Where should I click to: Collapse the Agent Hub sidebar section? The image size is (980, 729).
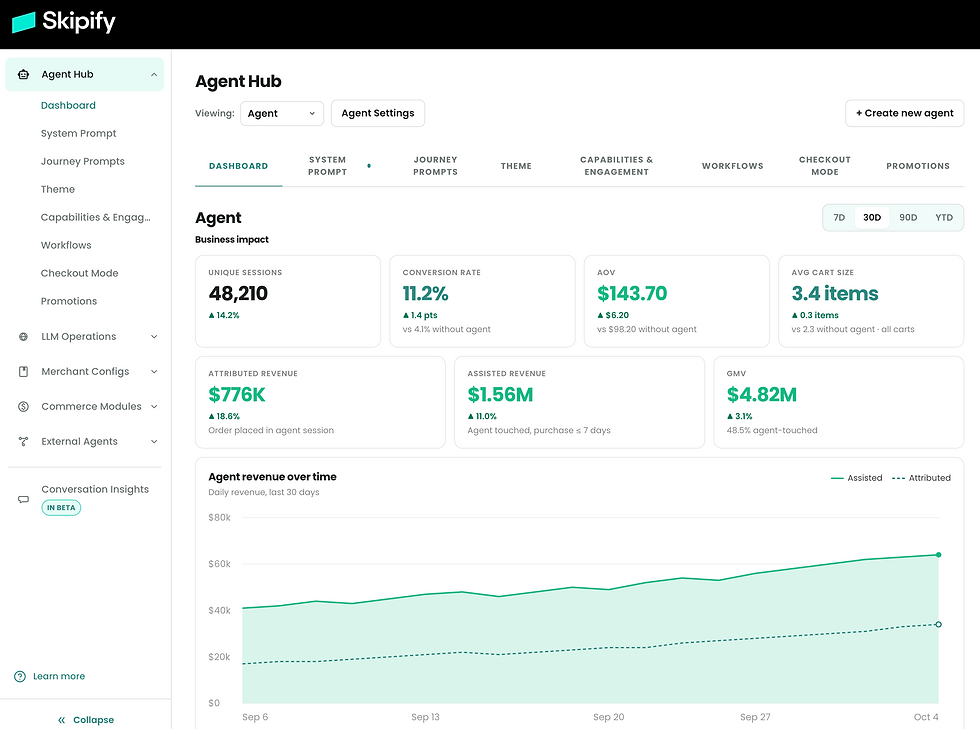[x=154, y=74]
